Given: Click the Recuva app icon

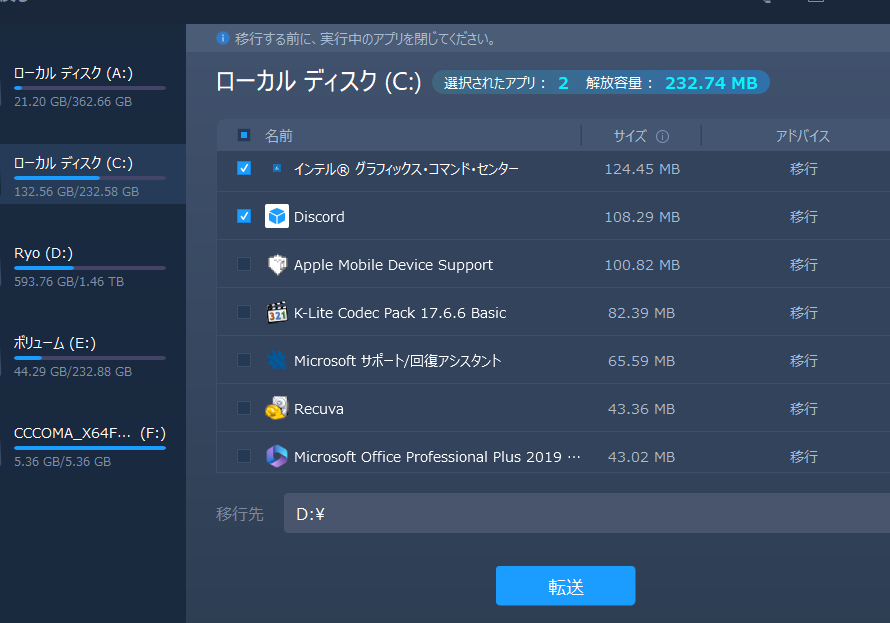Looking at the screenshot, I should tap(277, 409).
